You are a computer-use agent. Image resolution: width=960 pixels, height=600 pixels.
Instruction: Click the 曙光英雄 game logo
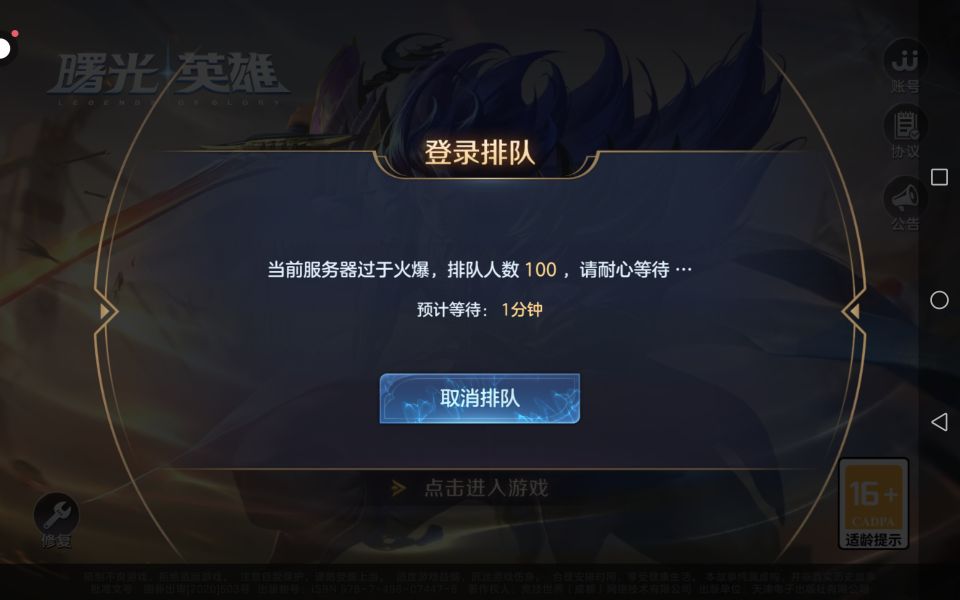(167, 78)
